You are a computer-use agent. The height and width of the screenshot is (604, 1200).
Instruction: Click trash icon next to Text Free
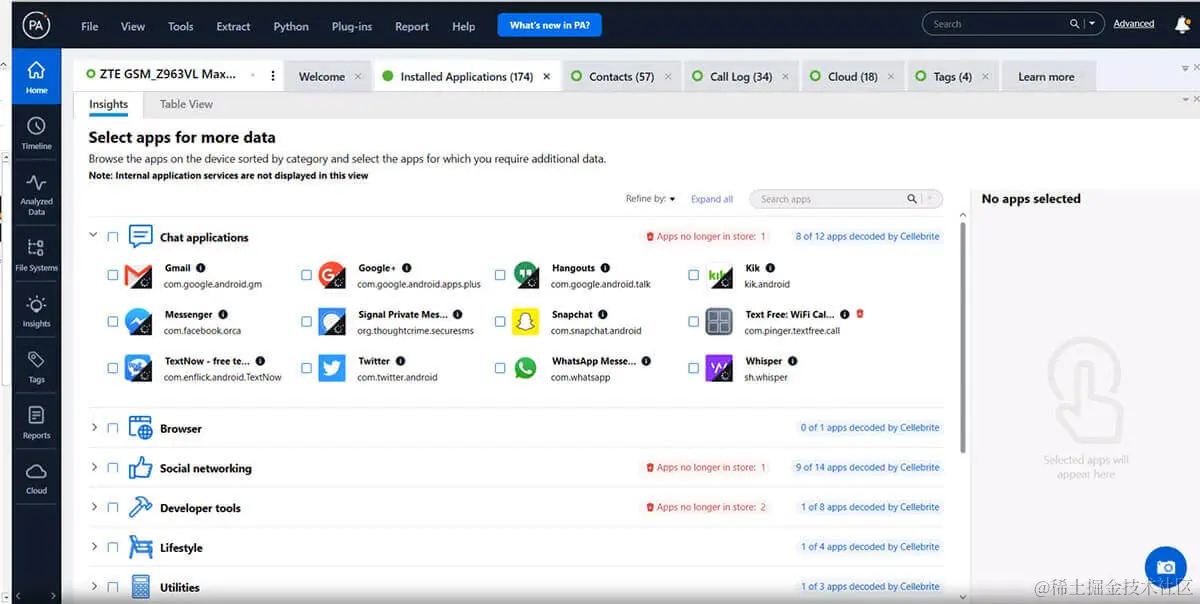[x=860, y=314]
